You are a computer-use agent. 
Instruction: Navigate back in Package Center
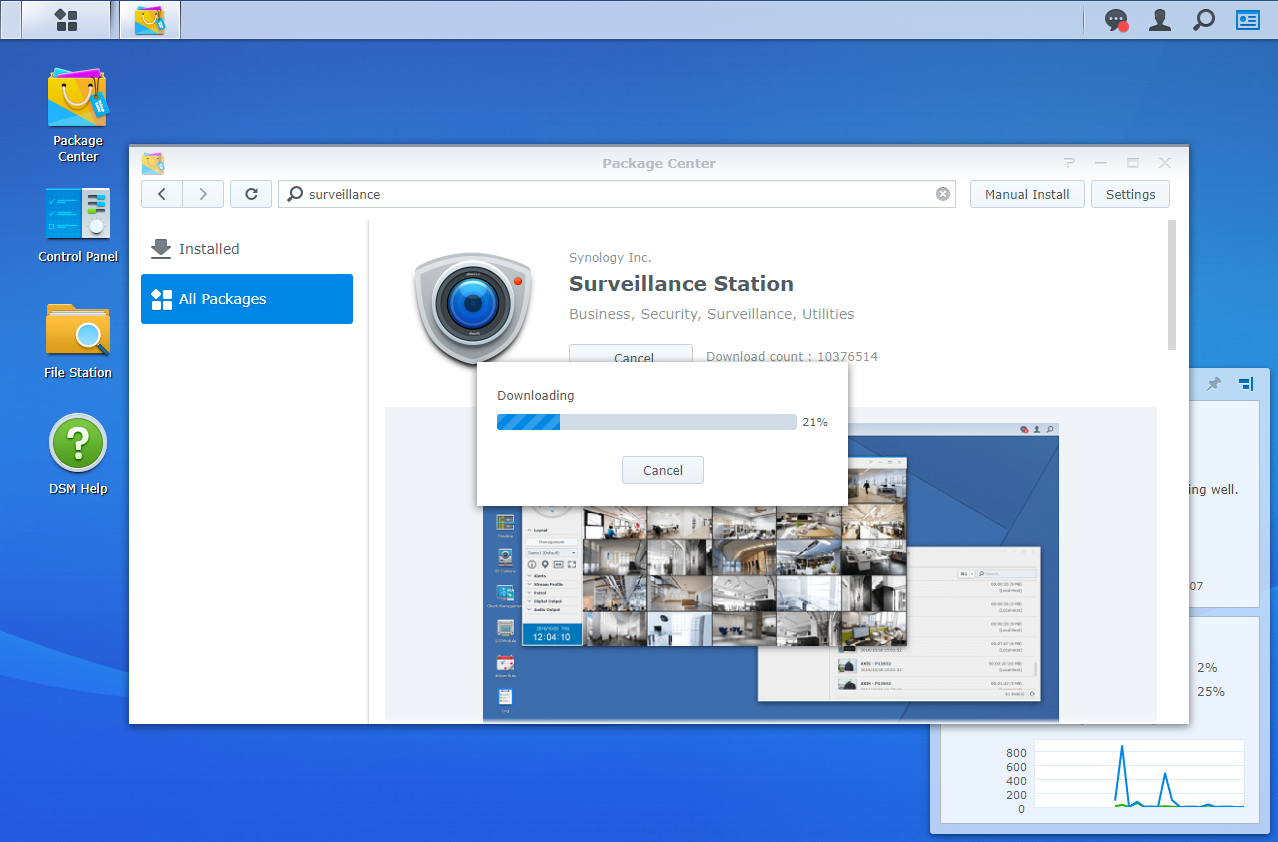(161, 194)
